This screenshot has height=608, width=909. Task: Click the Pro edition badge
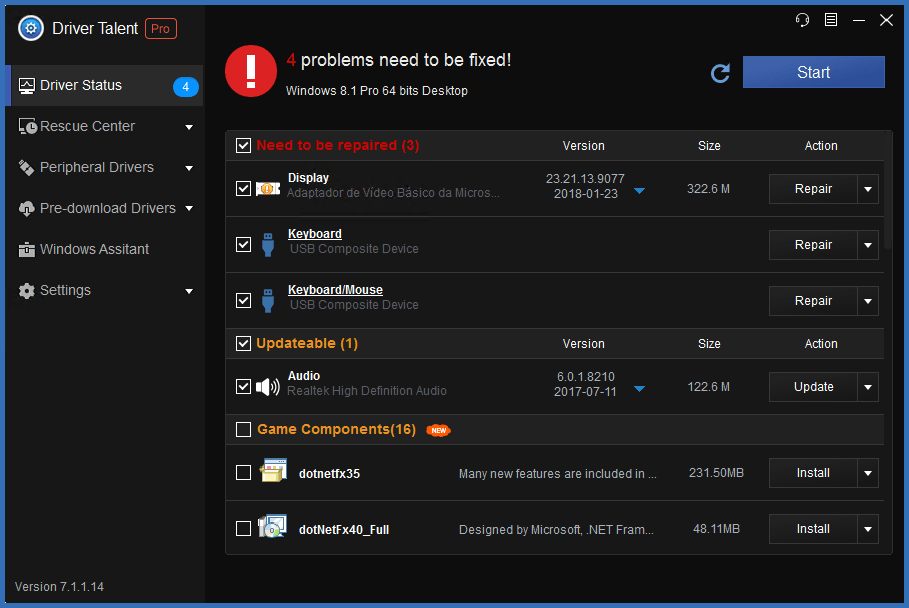[x=161, y=28]
